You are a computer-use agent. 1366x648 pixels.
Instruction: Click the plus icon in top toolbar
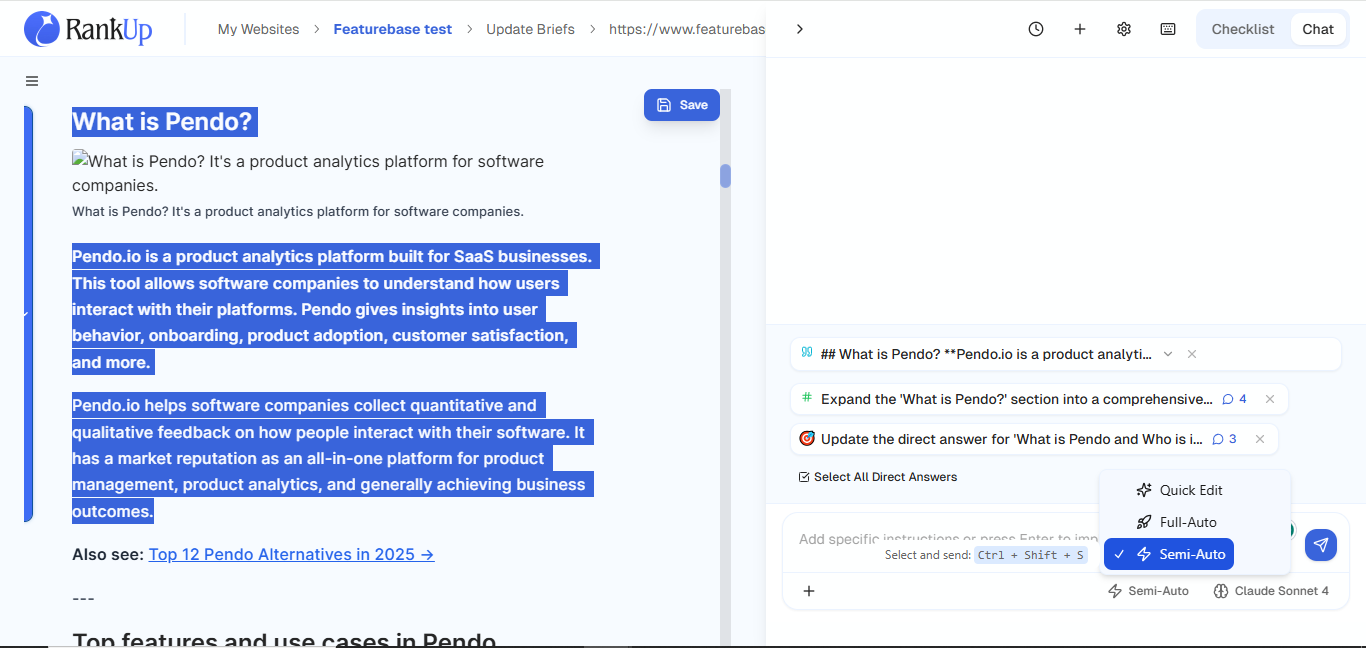pyautogui.click(x=1080, y=29)
